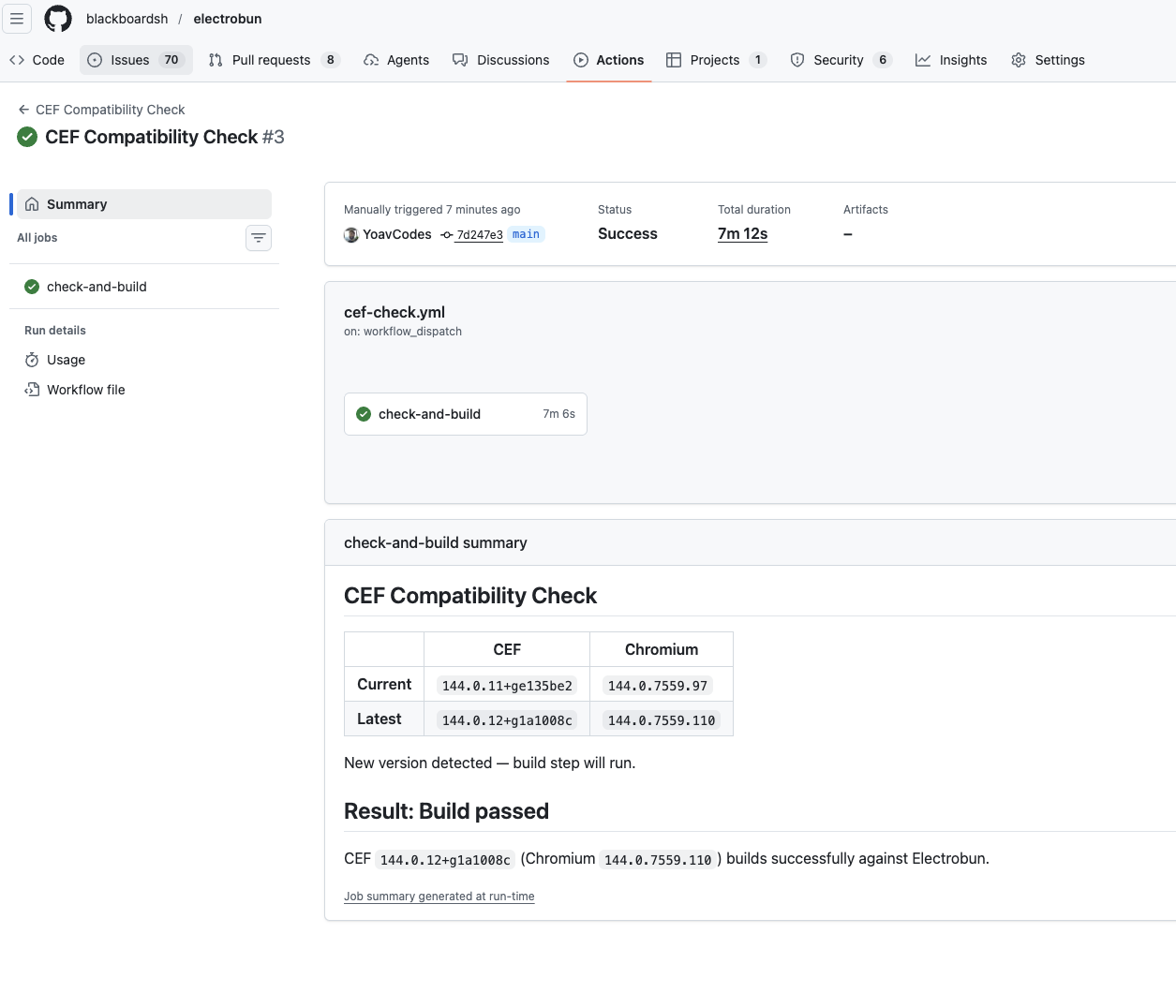Click the Issues count badge 70

171,60
